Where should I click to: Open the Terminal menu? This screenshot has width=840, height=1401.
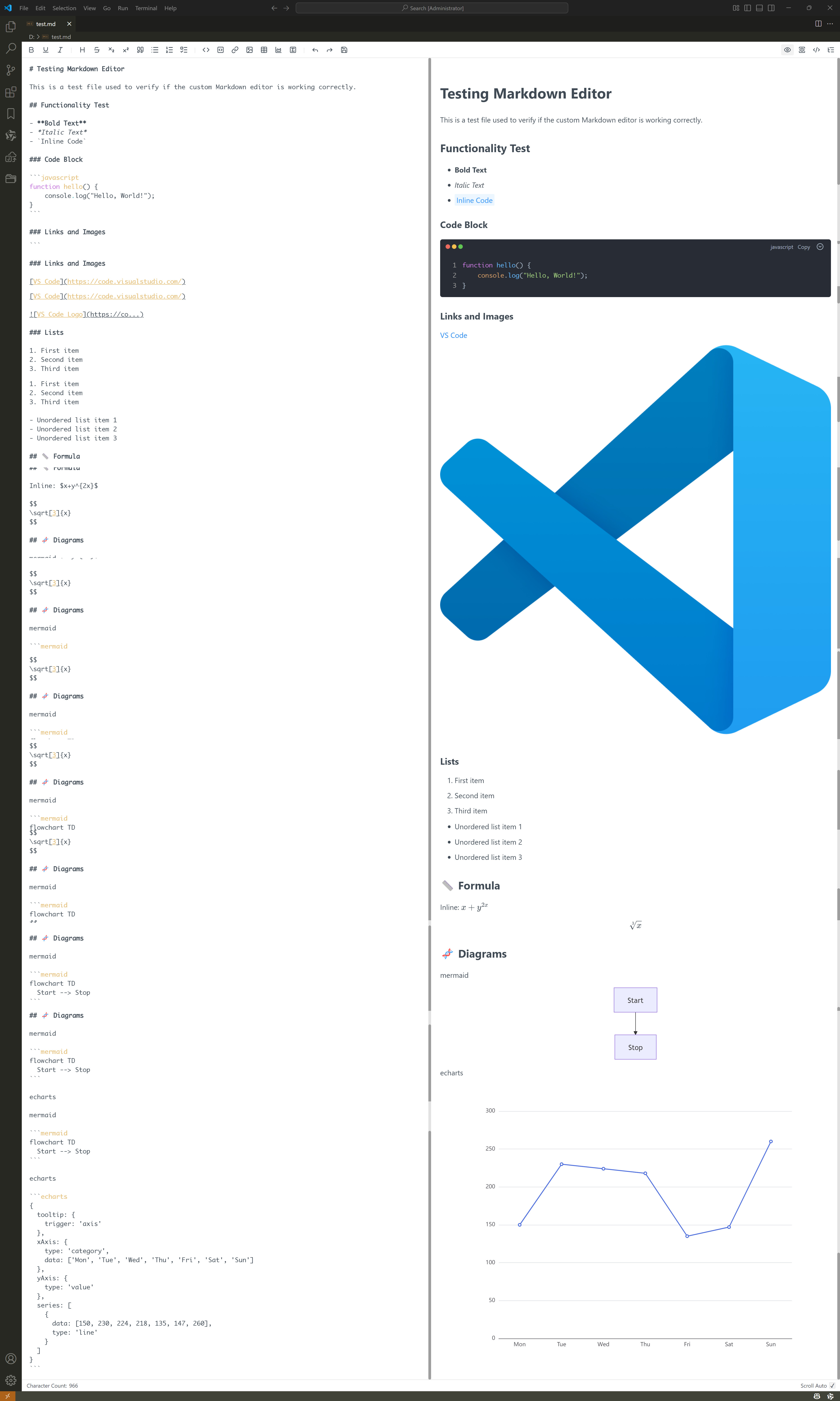point(146,8)
